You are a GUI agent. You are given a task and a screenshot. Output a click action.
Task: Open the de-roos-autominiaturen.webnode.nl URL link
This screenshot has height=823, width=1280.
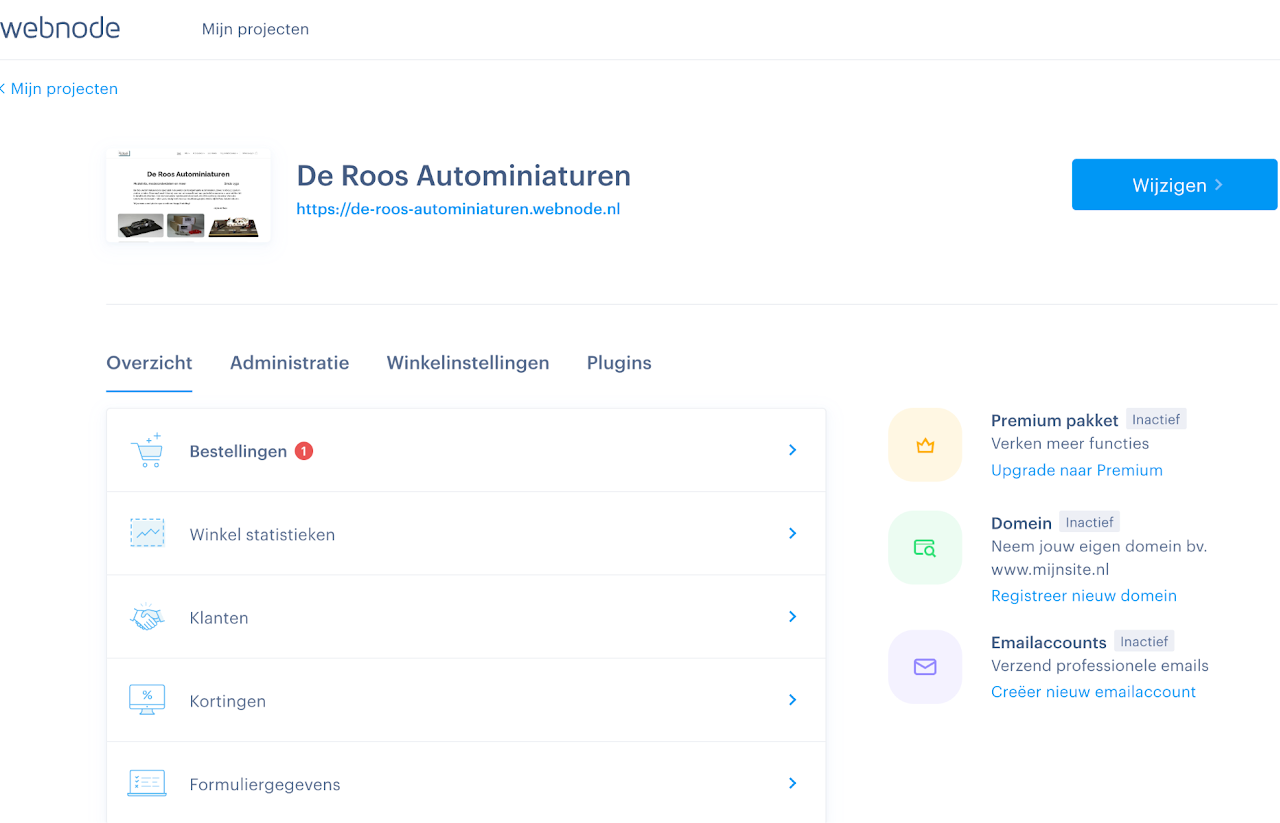[458, 209]
